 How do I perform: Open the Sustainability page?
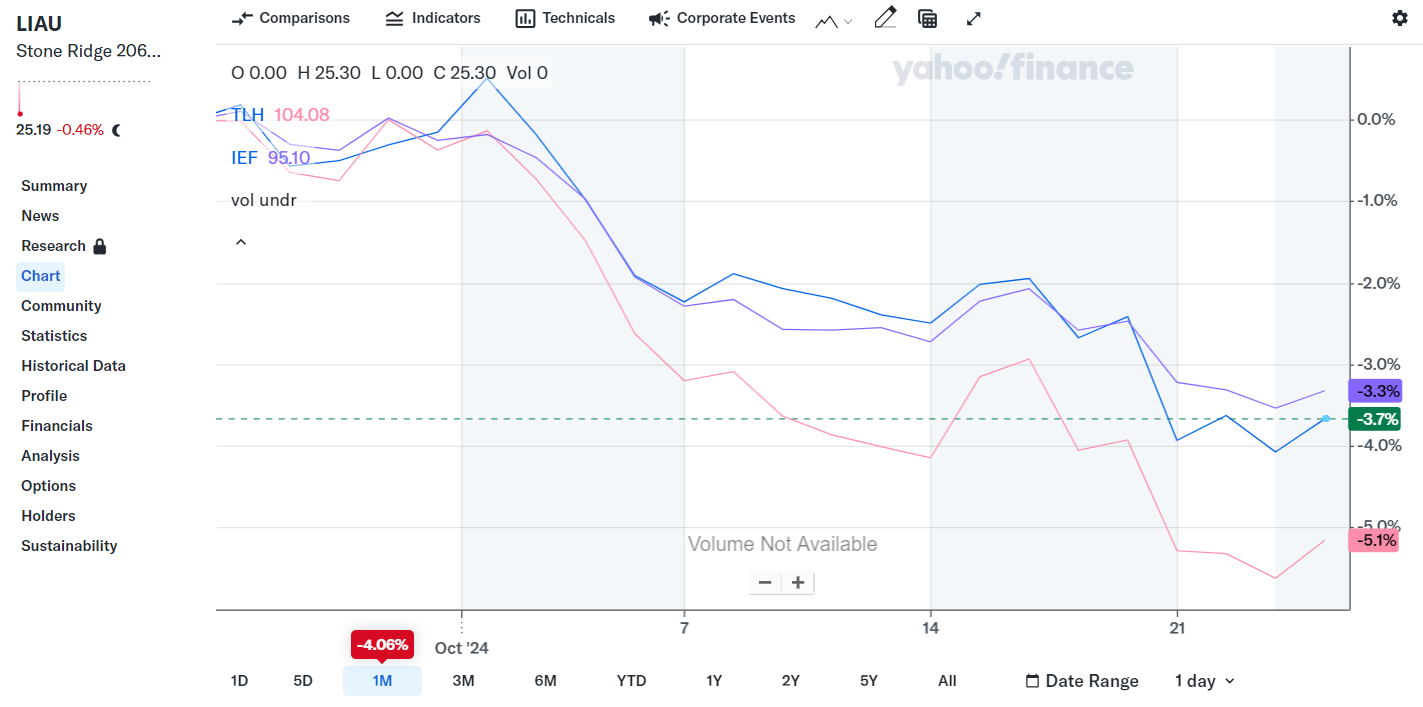coord(69,546)
